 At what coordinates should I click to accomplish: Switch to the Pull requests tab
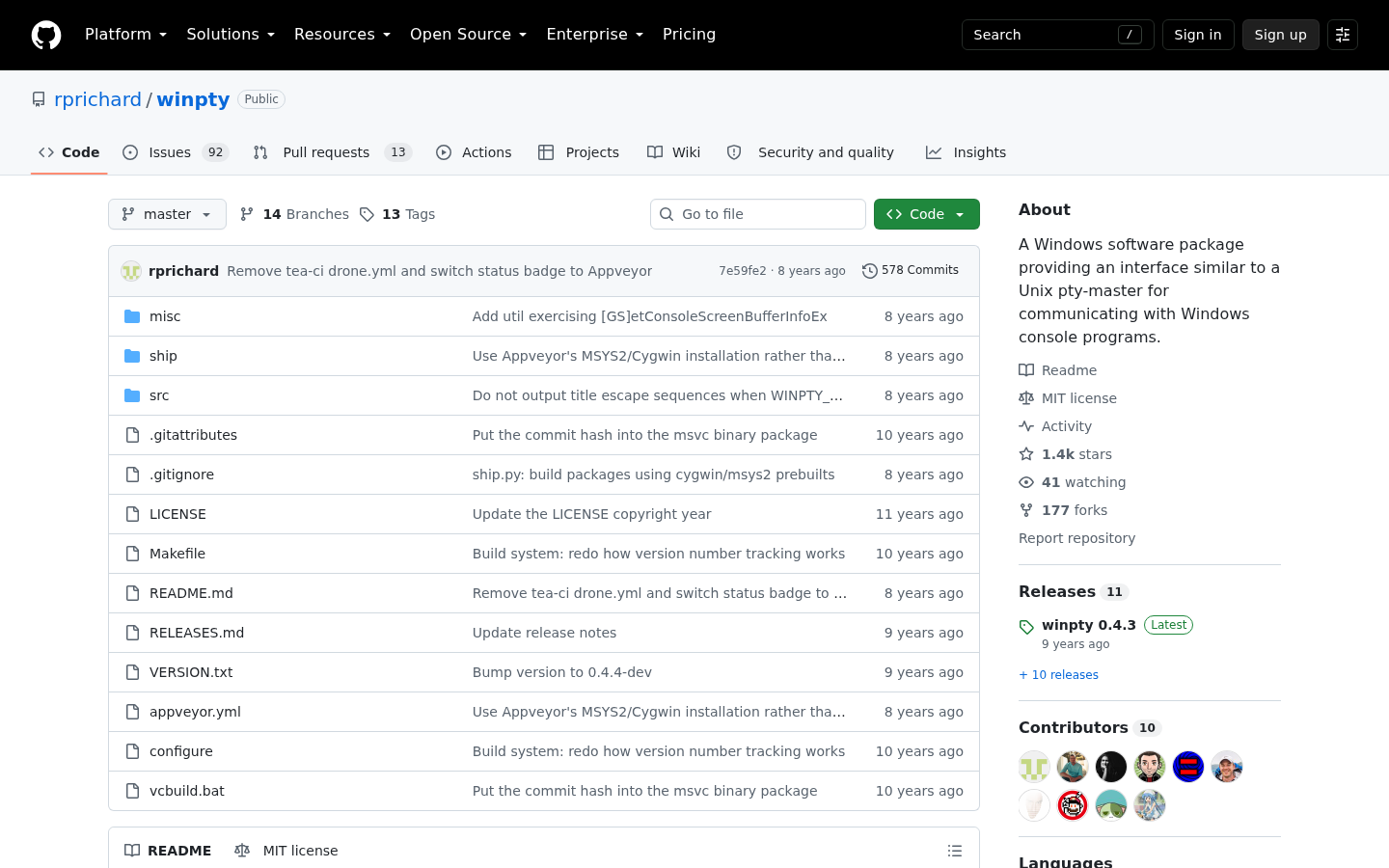pos(333,152)
